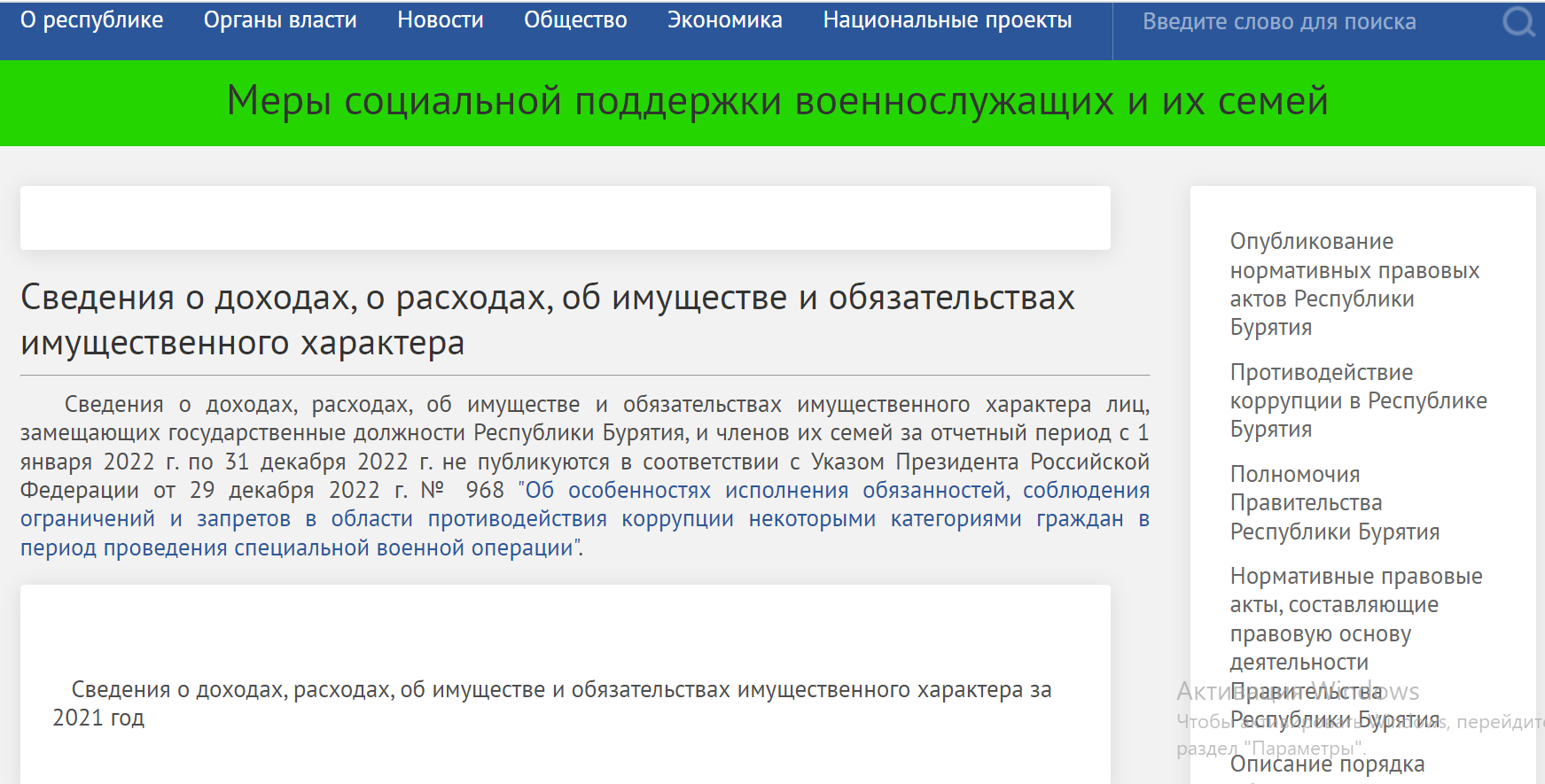
Task: Go to Противодействие коррупции в Республике Бурятия
Action: [x=1357, y=400]
